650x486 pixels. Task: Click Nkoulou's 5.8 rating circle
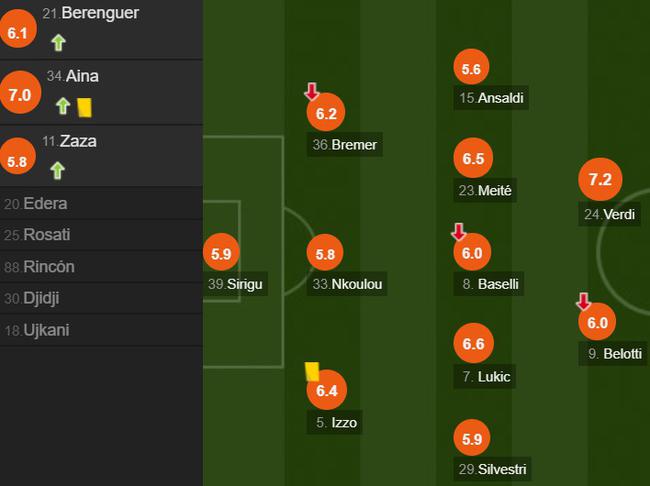pos(325,254)
